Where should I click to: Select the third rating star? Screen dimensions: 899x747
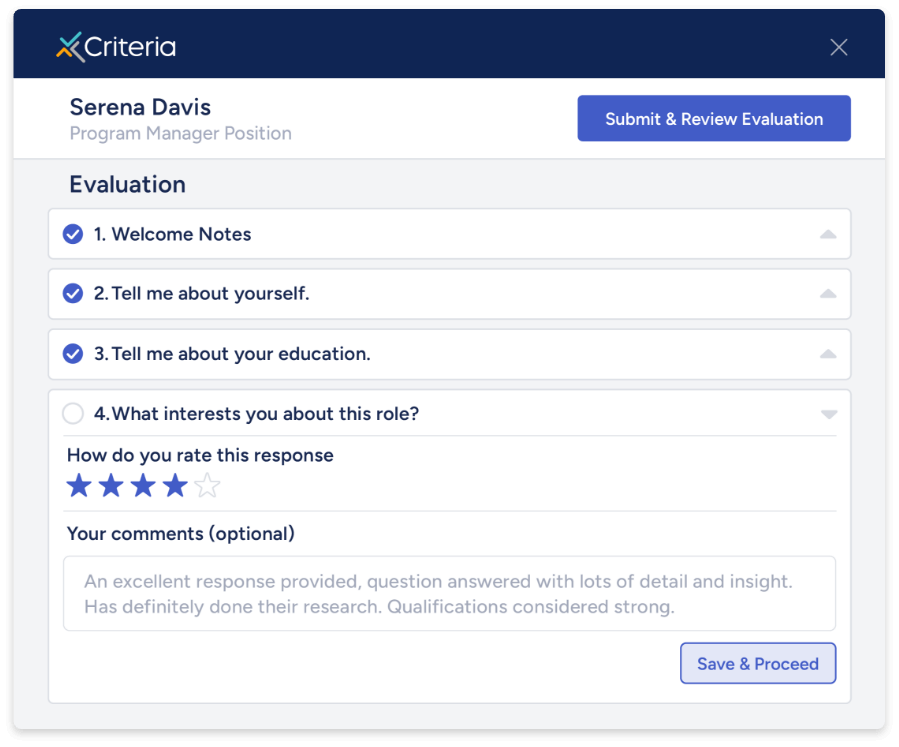142,485
